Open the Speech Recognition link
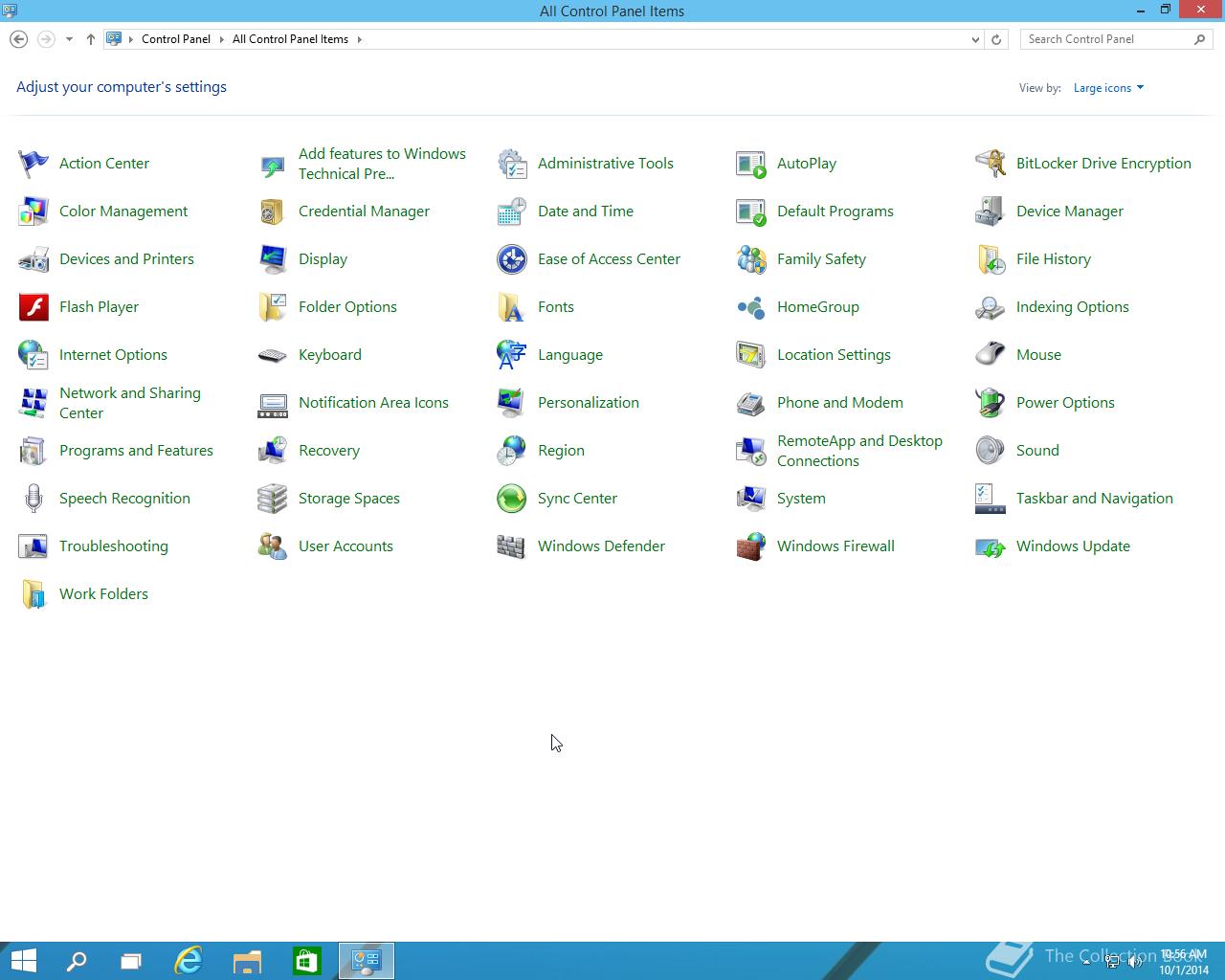The image size is (1225, 980). 124,499
